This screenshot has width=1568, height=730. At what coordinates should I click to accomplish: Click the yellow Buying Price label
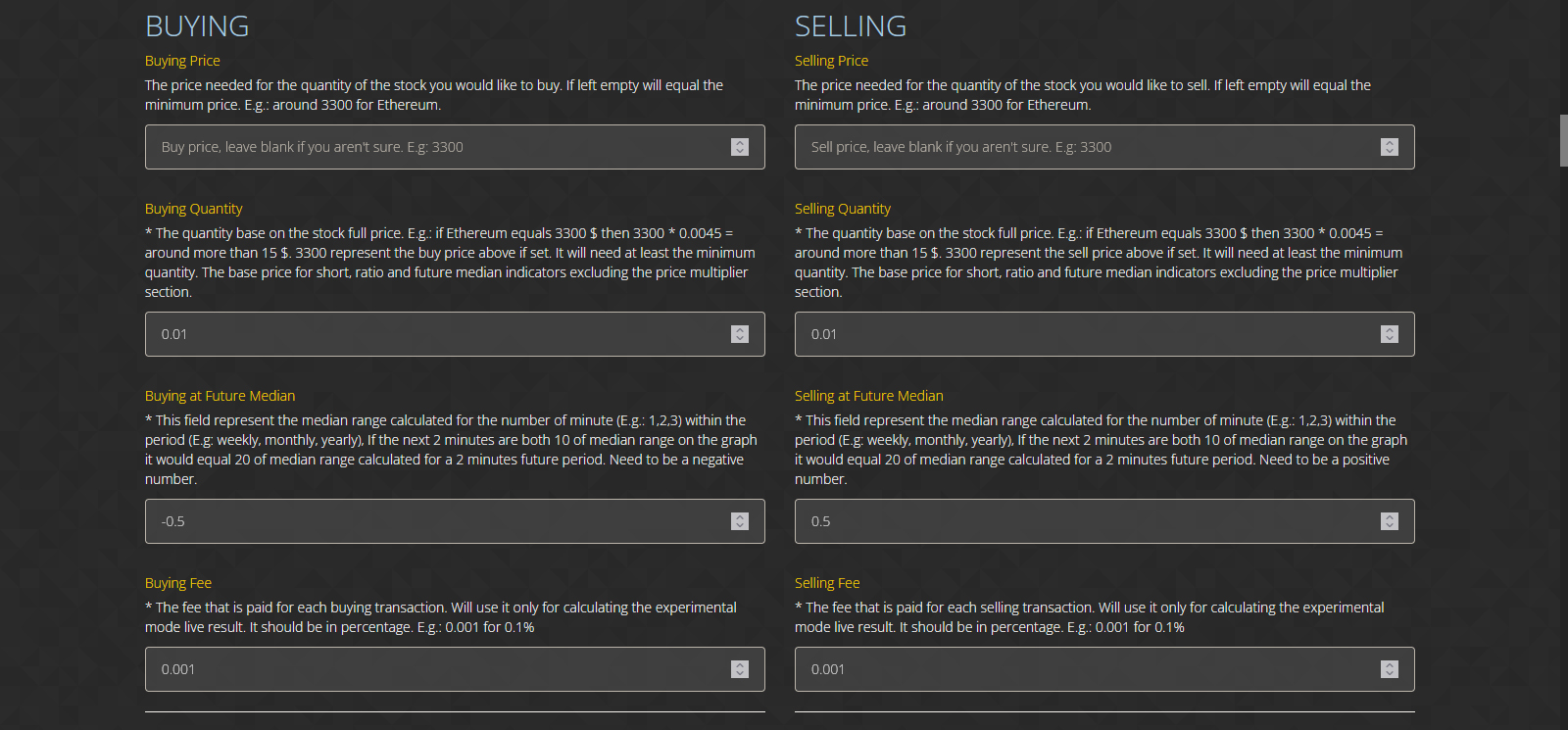pos(182,61)
